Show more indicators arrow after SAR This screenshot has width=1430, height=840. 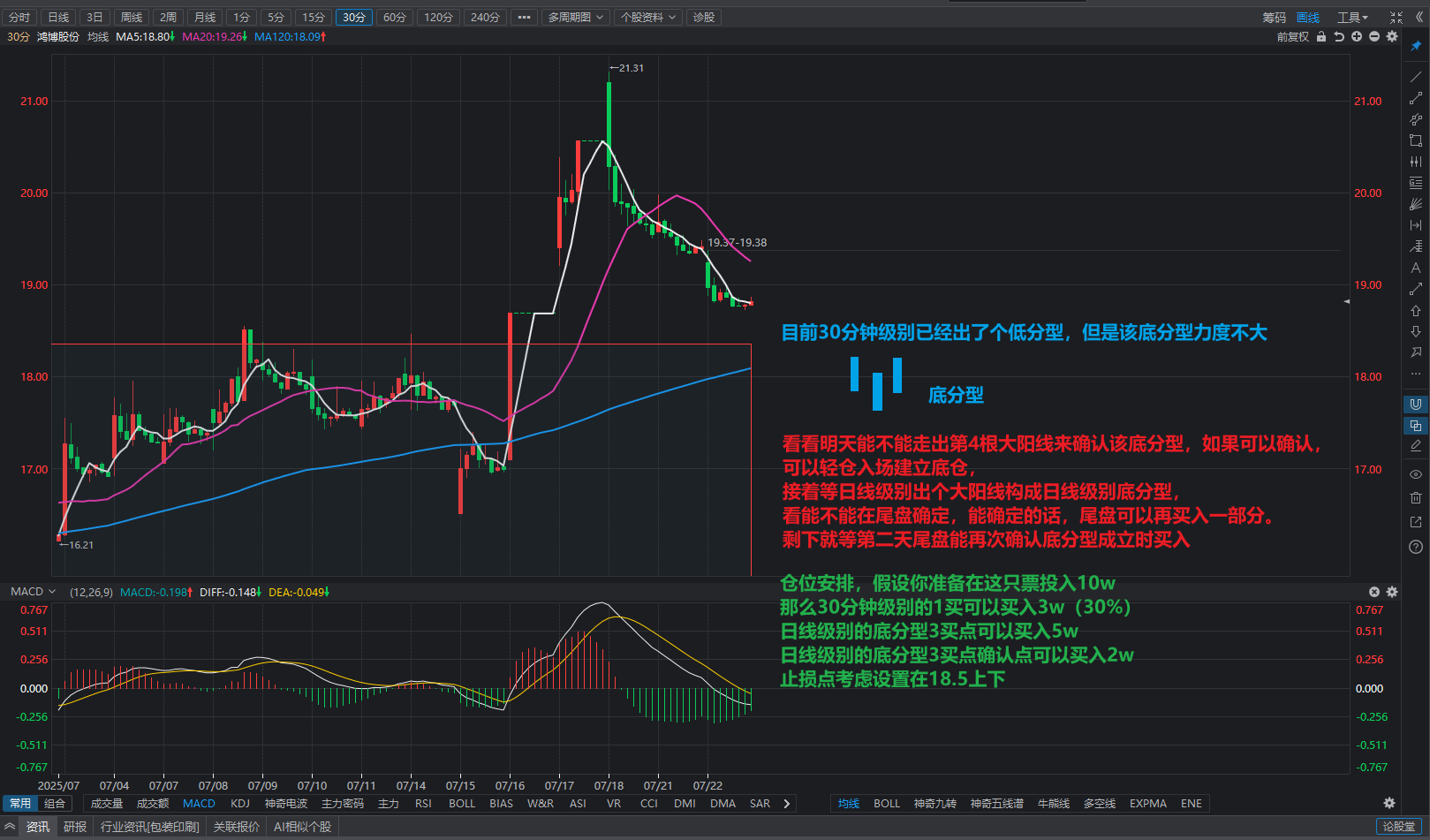pyautogui.click(x=786, y=804)
